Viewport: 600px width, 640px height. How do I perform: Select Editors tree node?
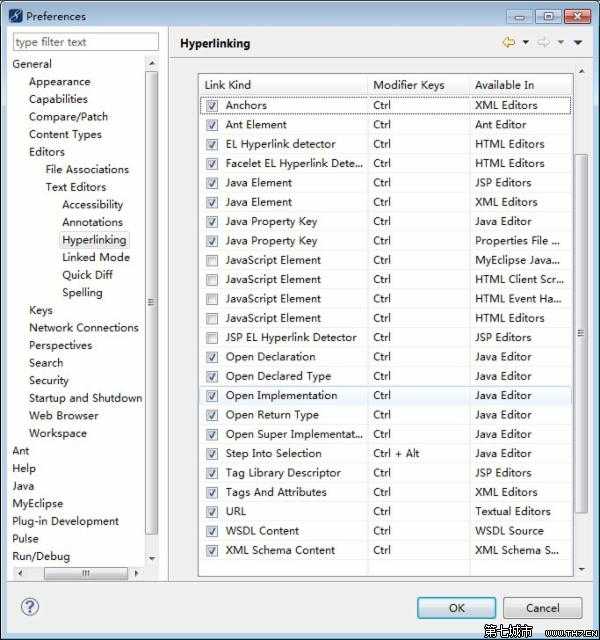click(x=47, y=152)
